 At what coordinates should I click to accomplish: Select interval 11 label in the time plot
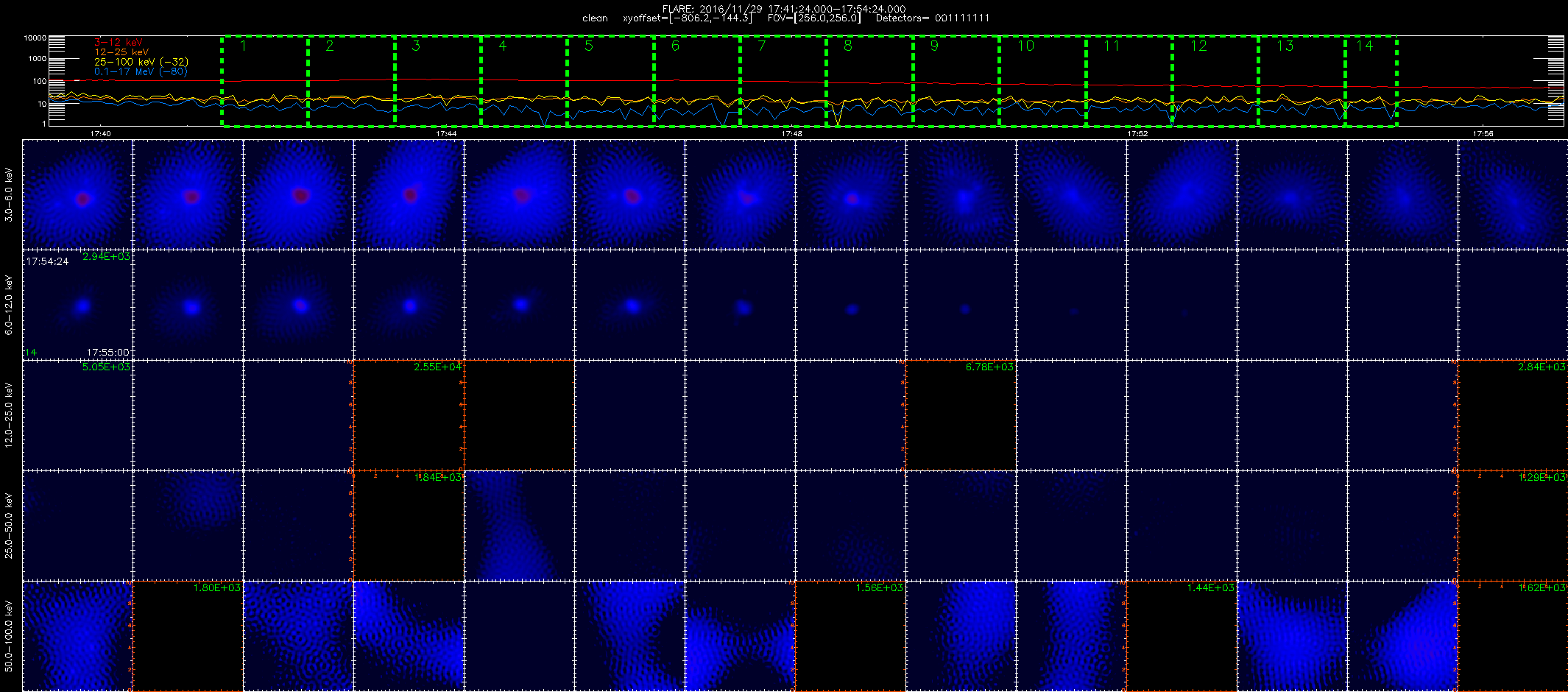point(1112,46)
